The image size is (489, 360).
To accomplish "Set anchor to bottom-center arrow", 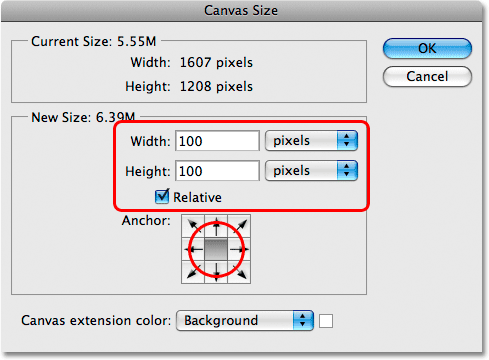I will 216,272.
